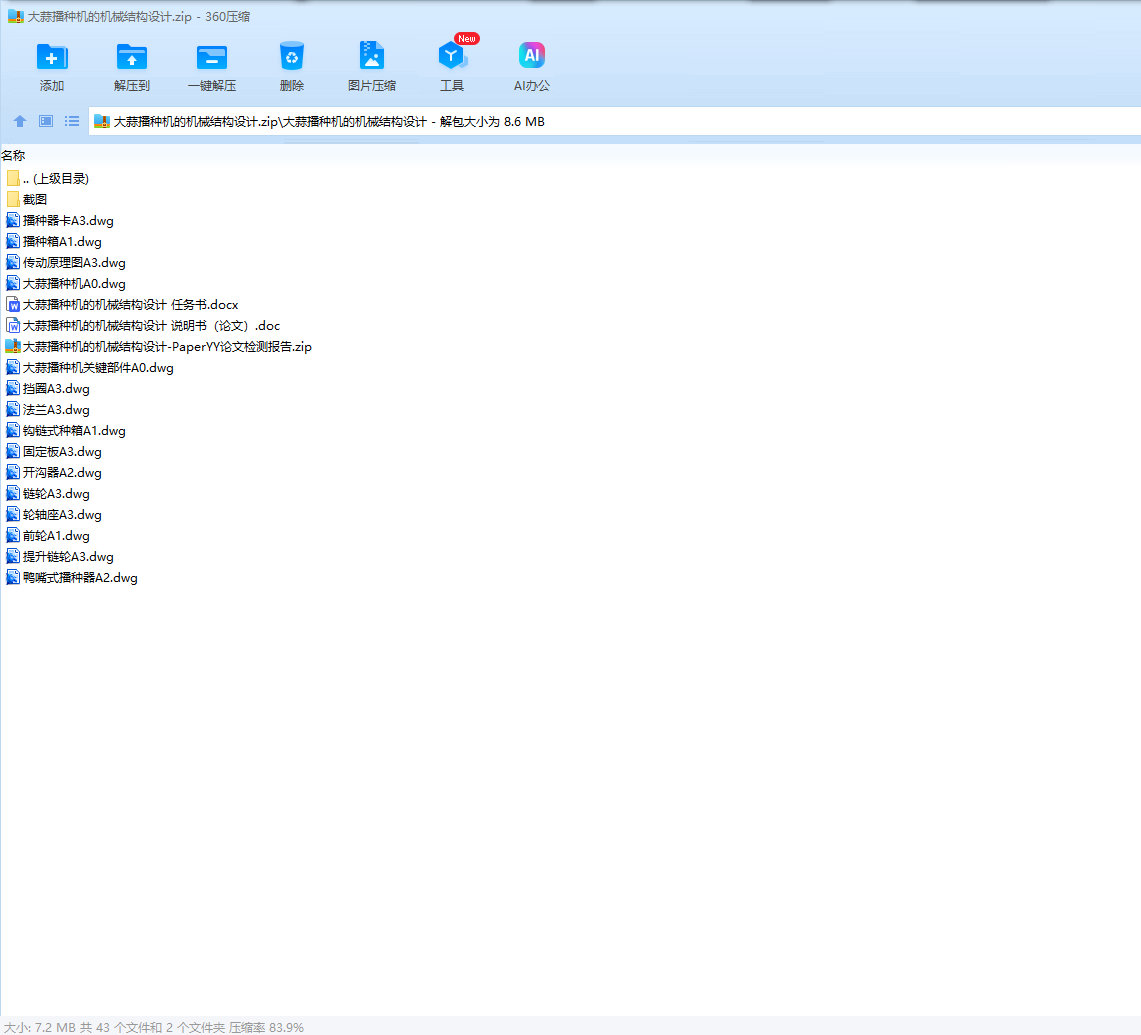This screenshot has width=1141, height=1035.
Task: Select 播种箱A1.dwg file
Action: tap(54, 242)
